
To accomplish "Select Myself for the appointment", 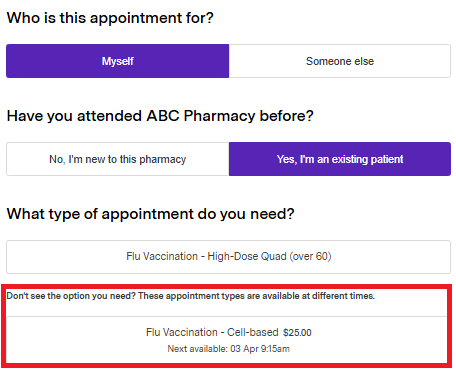I will click(118, 61).
